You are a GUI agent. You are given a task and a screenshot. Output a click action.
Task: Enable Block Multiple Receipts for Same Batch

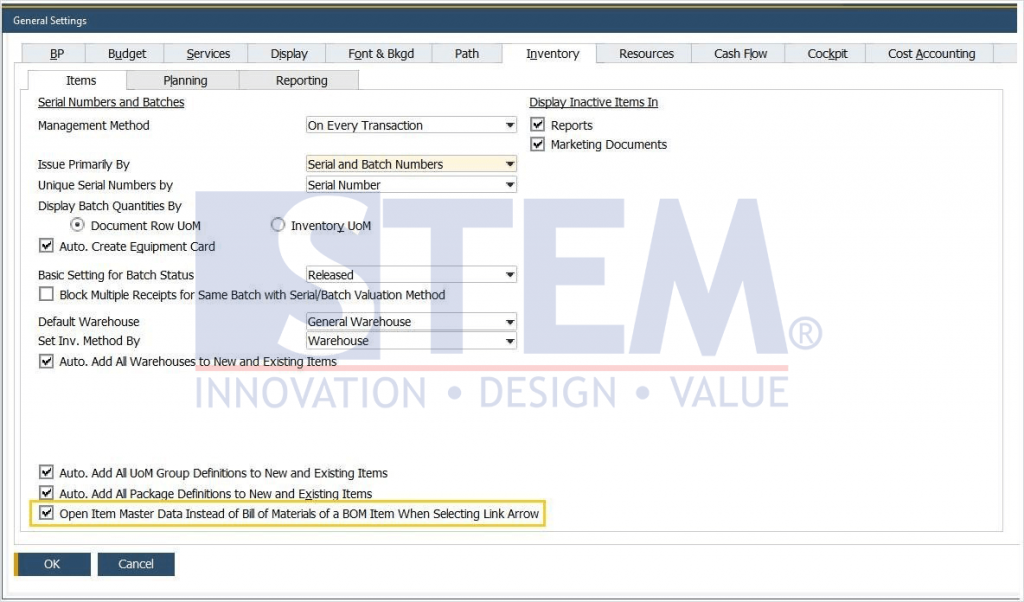tap(46, 293)
